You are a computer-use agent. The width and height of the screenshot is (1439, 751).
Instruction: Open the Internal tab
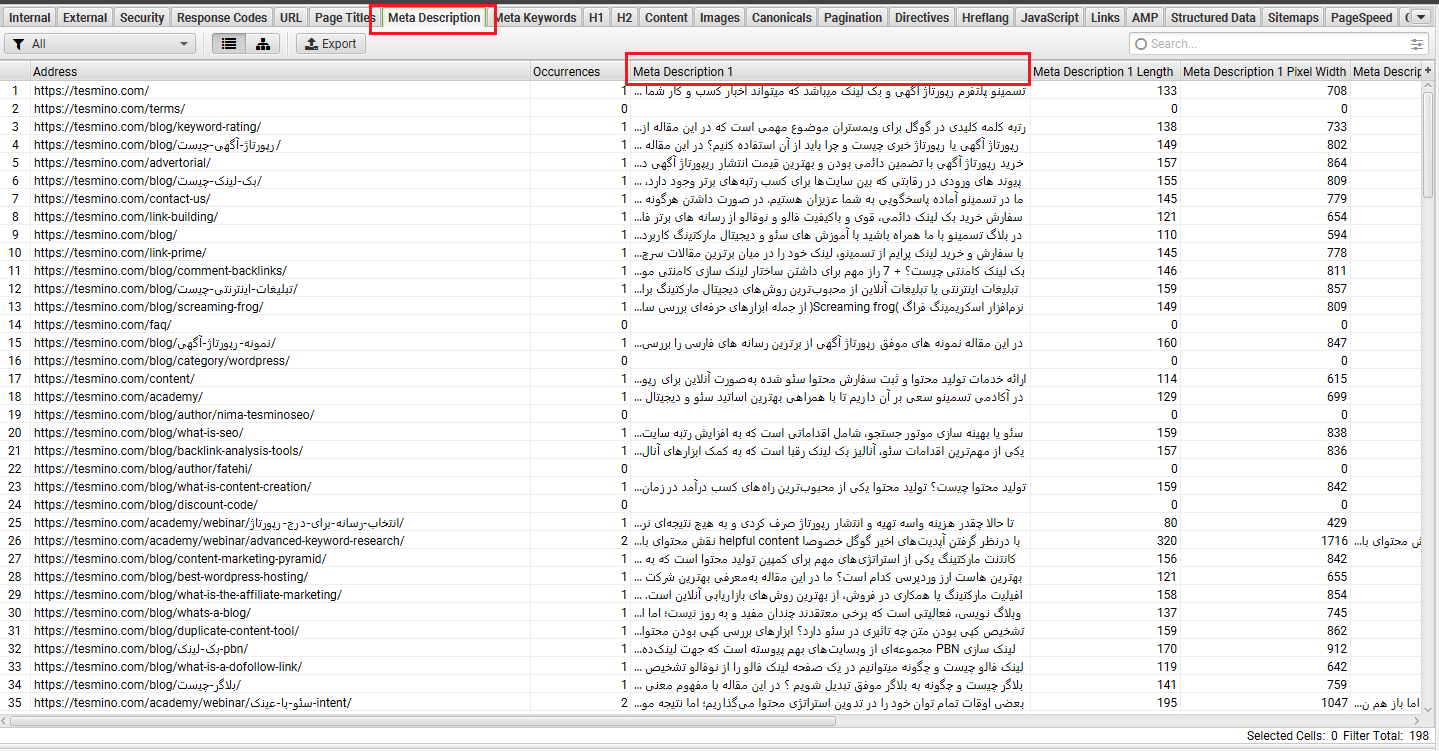[x=30, y=17]
